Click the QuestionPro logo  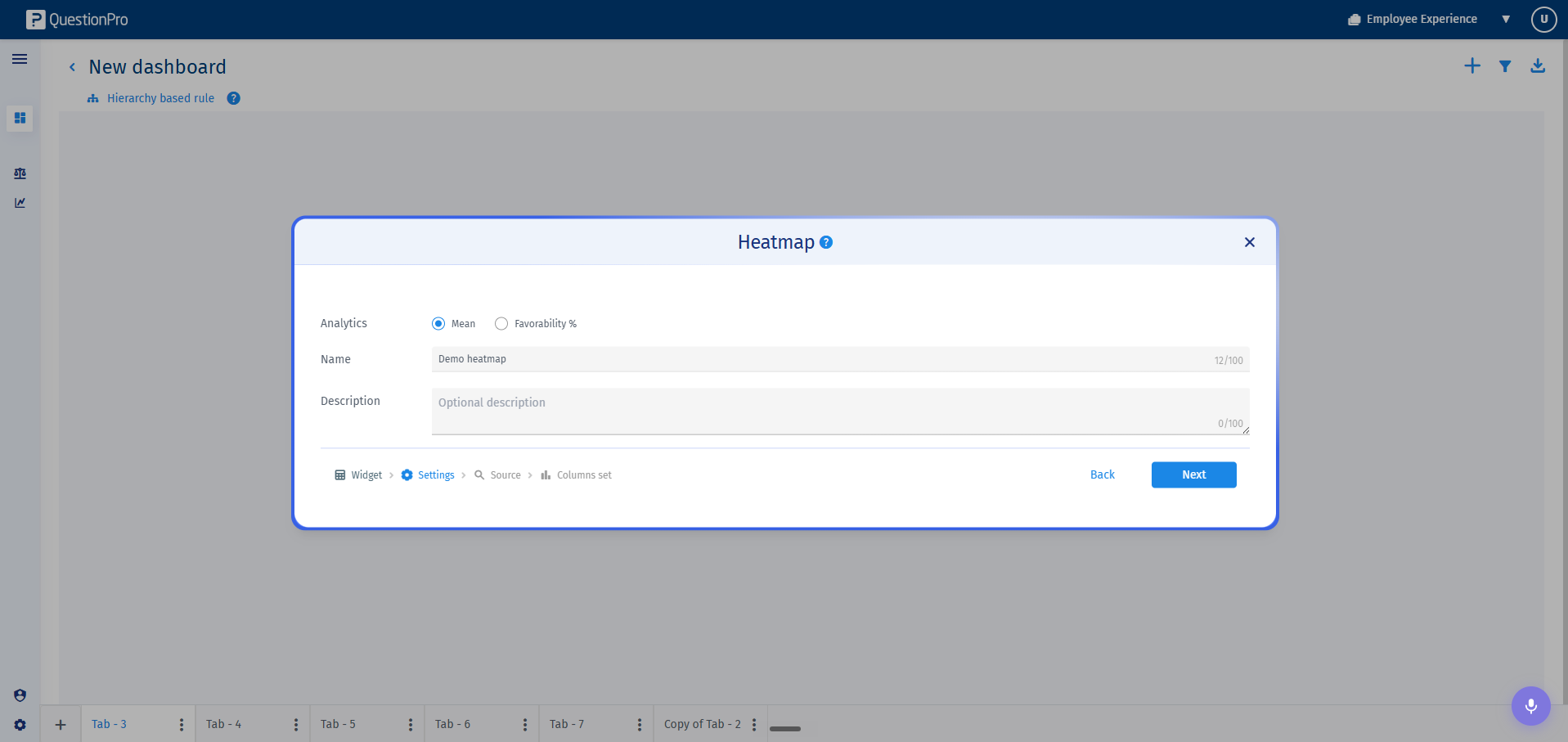(x=77, y=20)
